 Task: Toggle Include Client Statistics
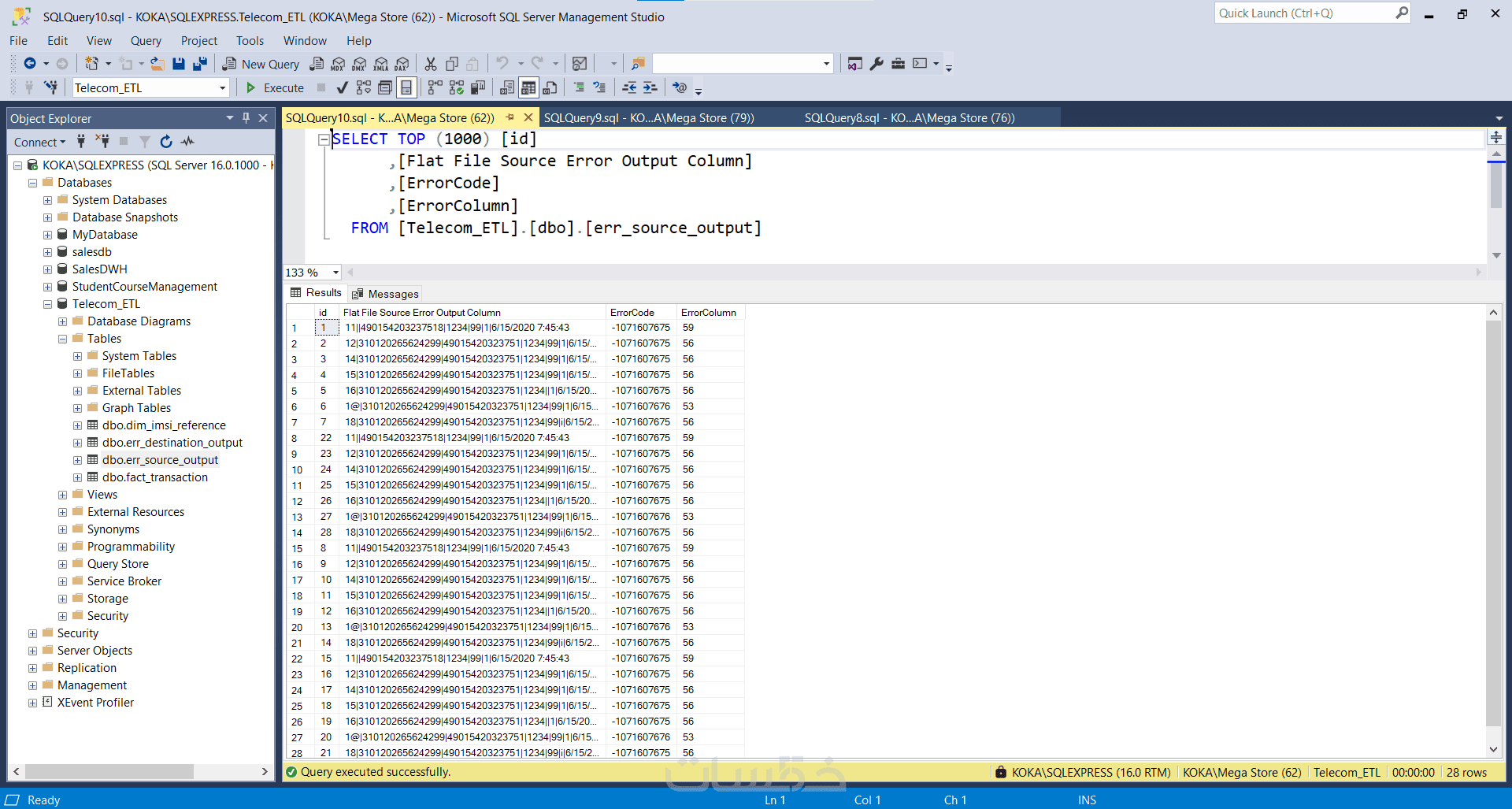[477, 87]
